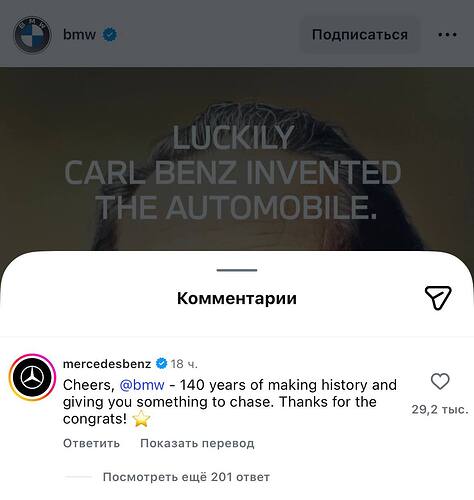
Task: Tap the mercedesbenz verified badge
Action: coord(162,363)
